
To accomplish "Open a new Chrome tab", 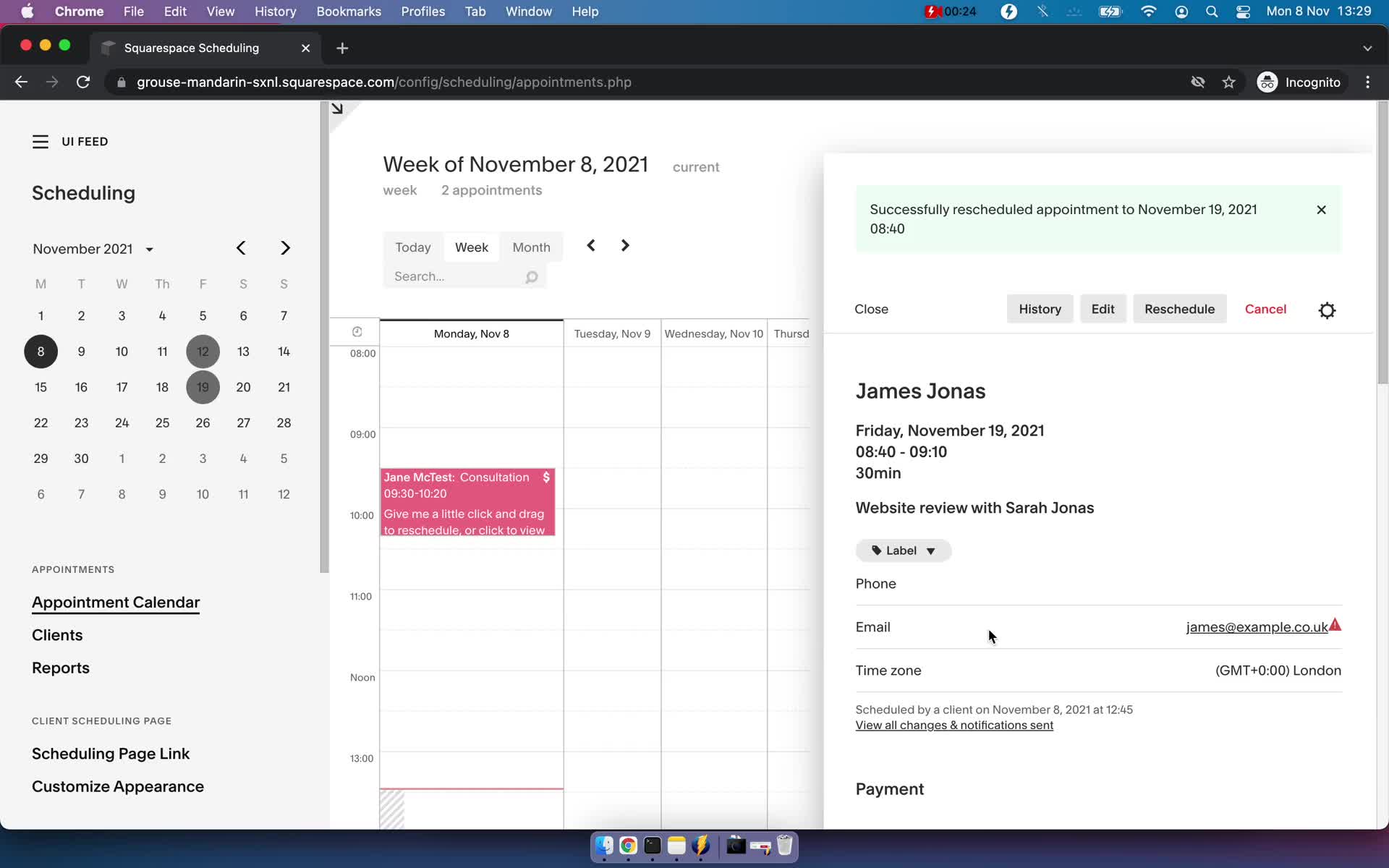I will click(342, 48).
